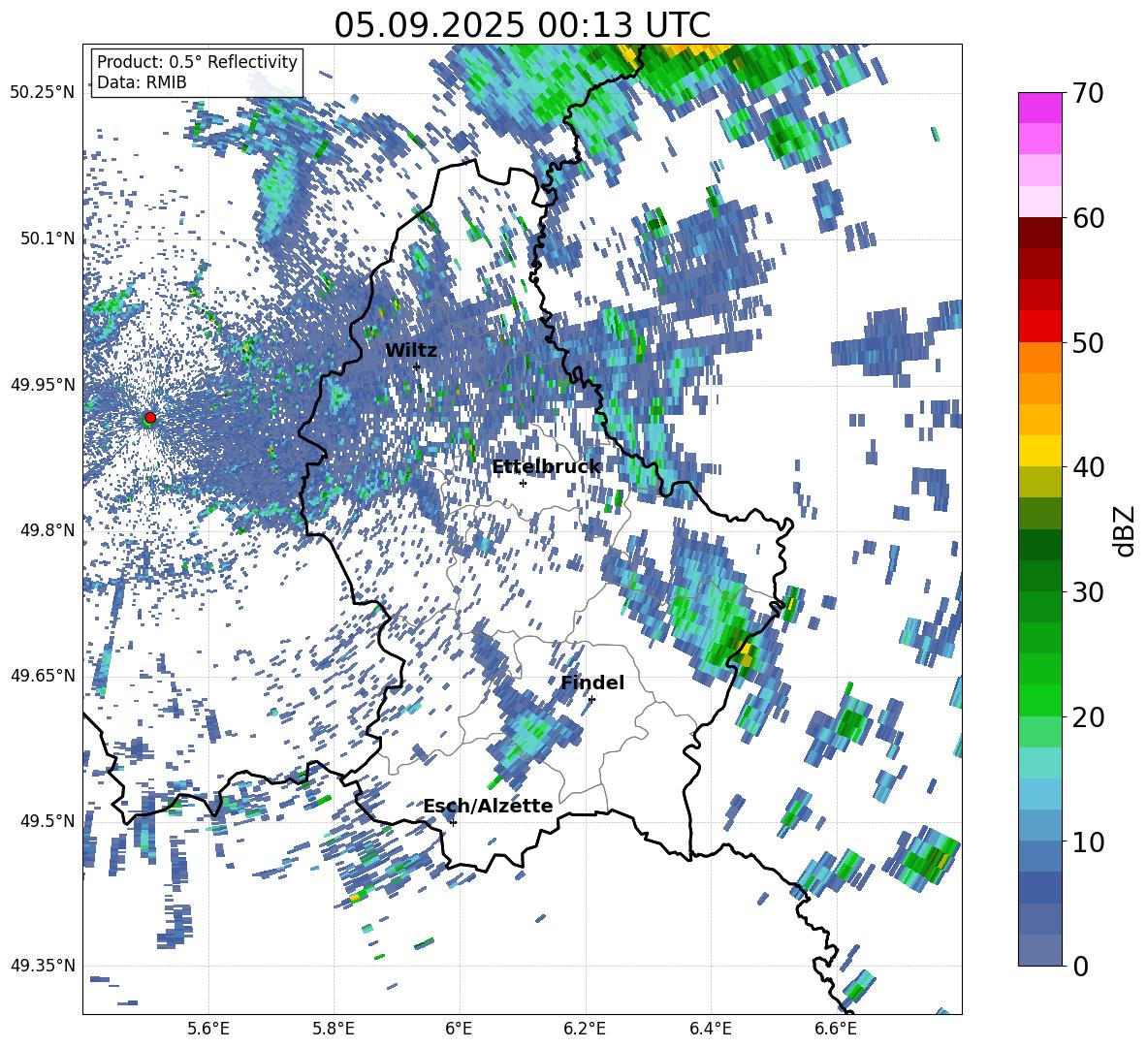Click the 40 tick label on the colorbar
Screen dimensions: 1148x1048
1088,467
